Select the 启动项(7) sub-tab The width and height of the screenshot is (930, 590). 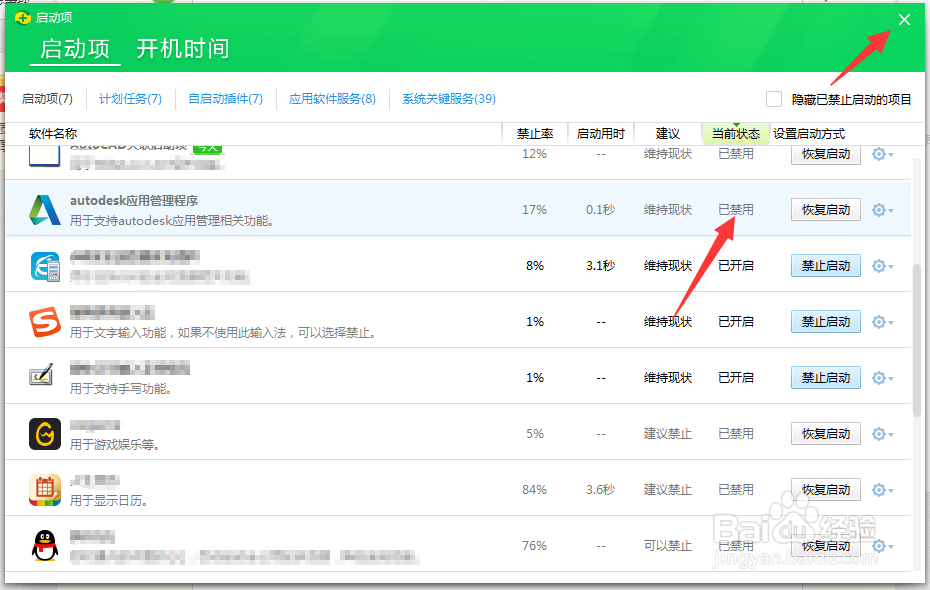tap(47, 98)
